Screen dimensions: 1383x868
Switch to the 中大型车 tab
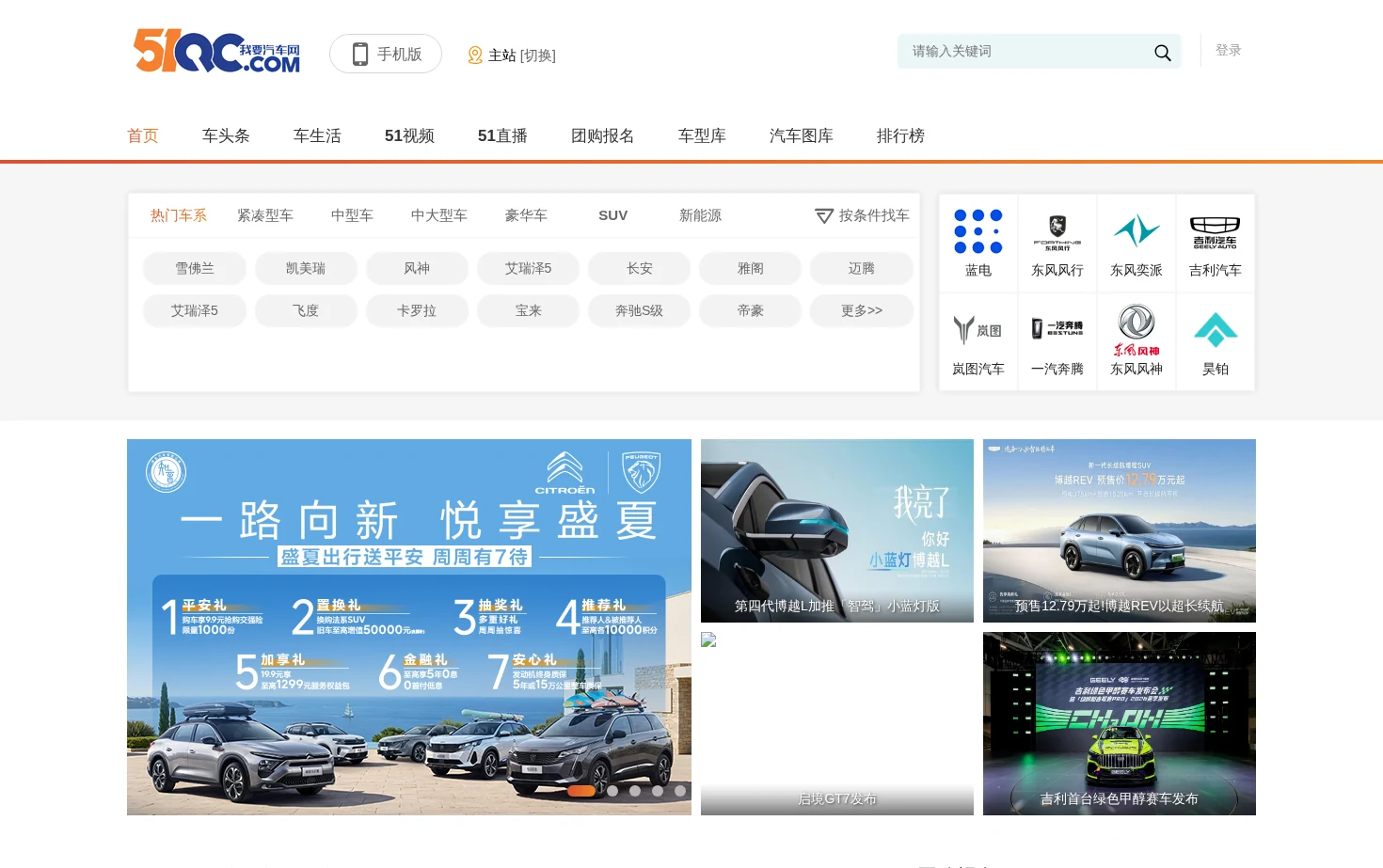coord(439,215)
